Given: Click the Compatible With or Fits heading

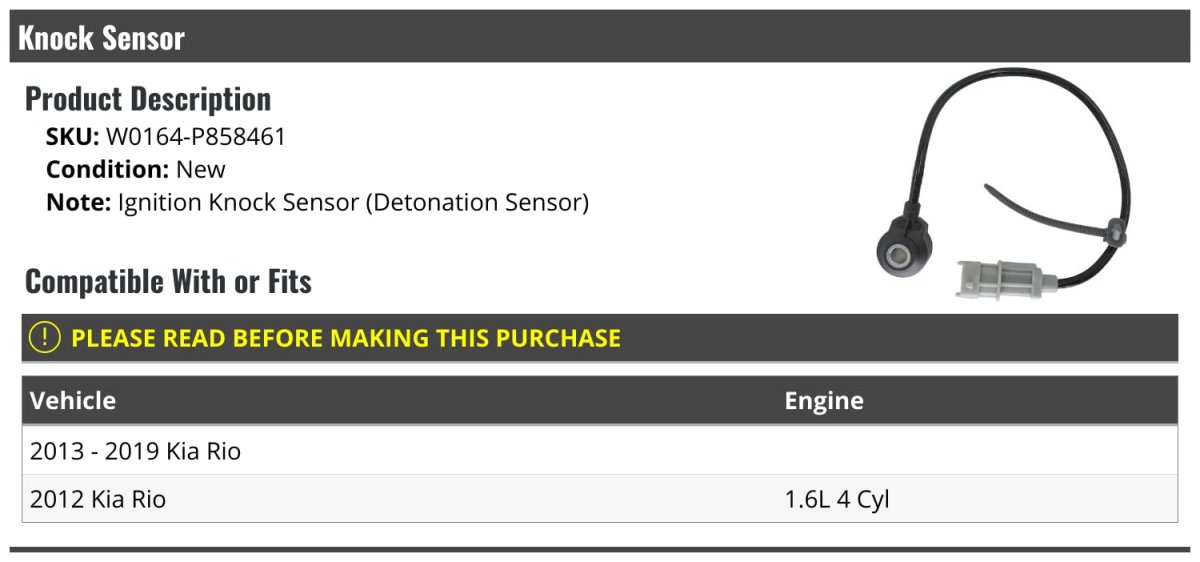Looking at the screenshot, I should [x=168, y=282].
